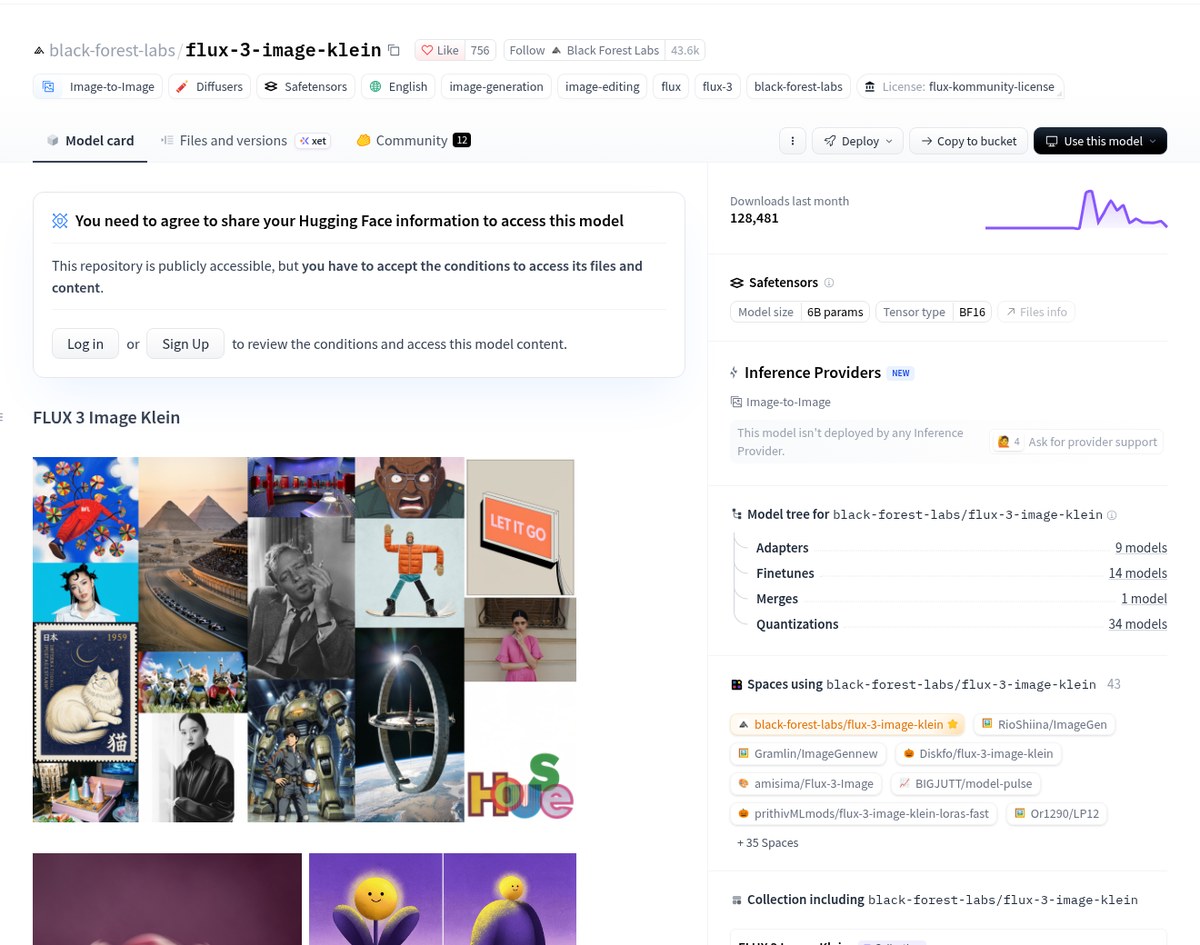
Task: Open the Use this model dropdown
Action: pos(1100,141)
